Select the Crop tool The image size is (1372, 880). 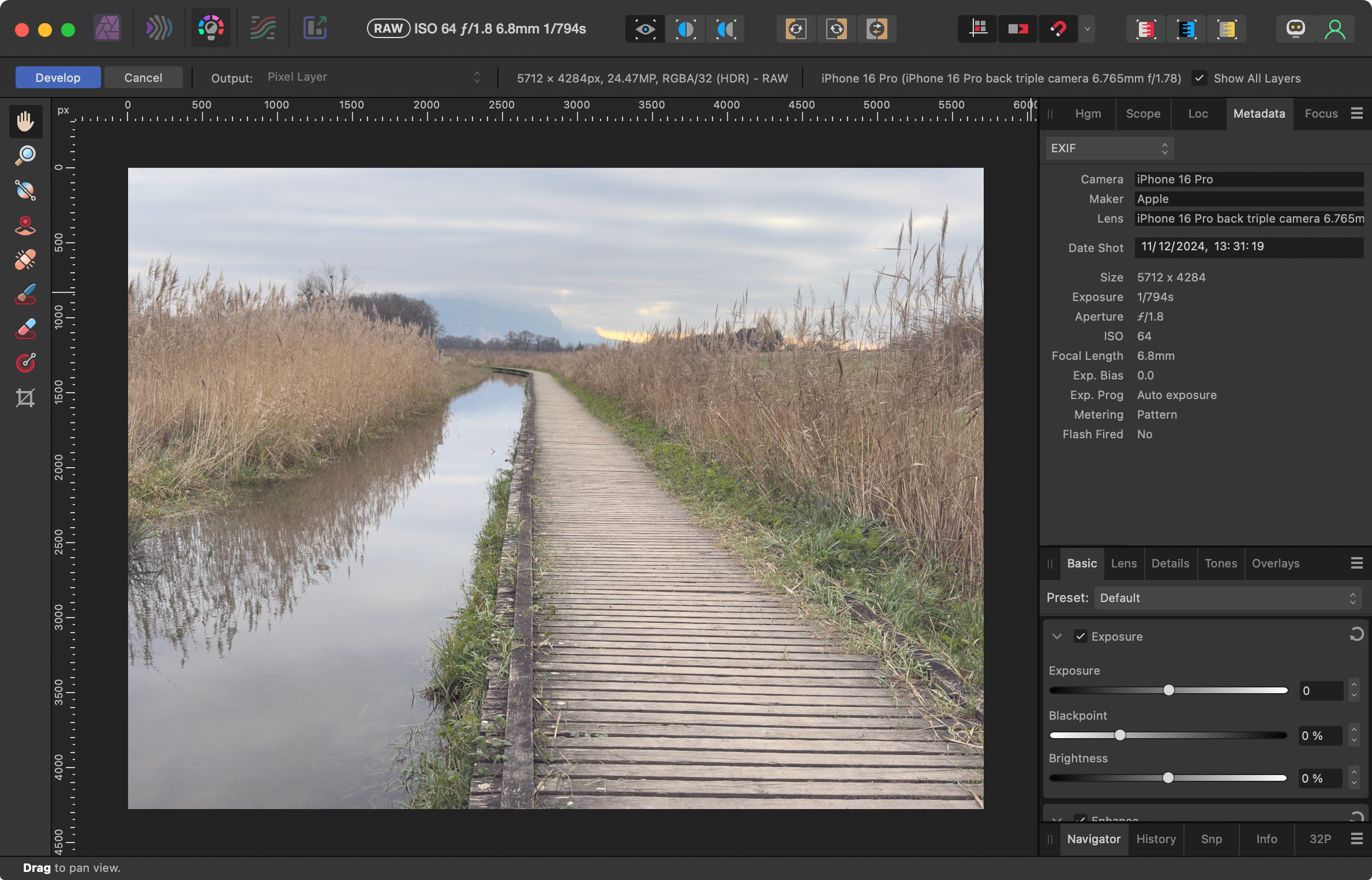pos(25,398)
